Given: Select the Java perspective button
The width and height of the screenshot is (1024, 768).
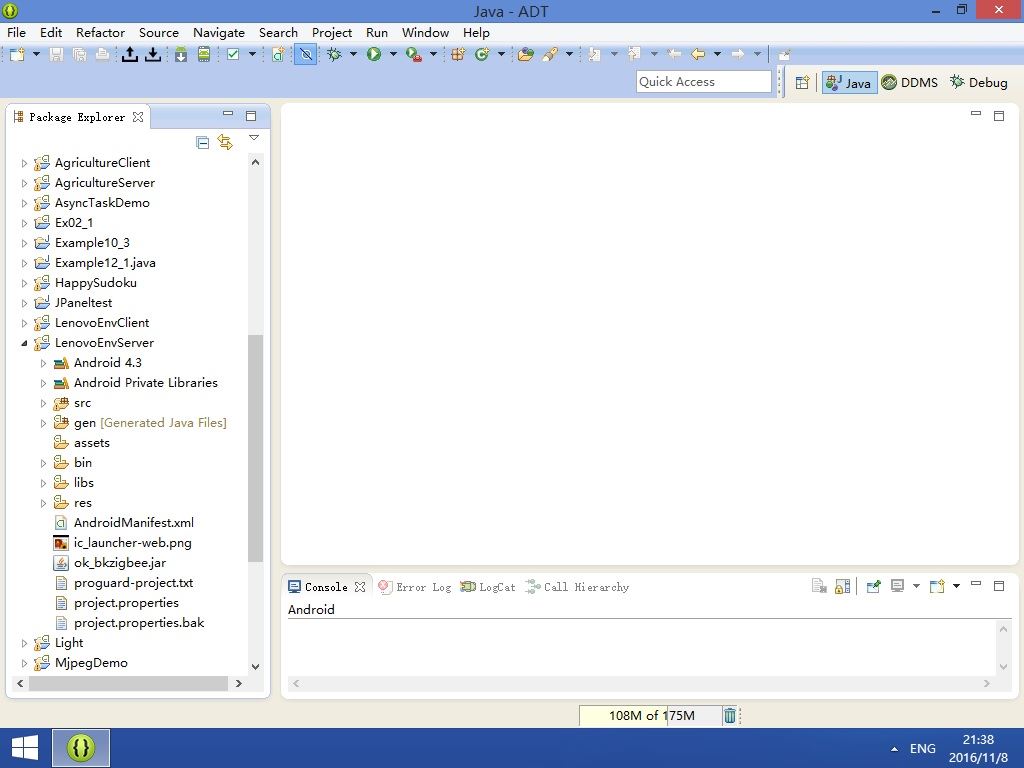Looking at the screenshot, I should [849, 82].
